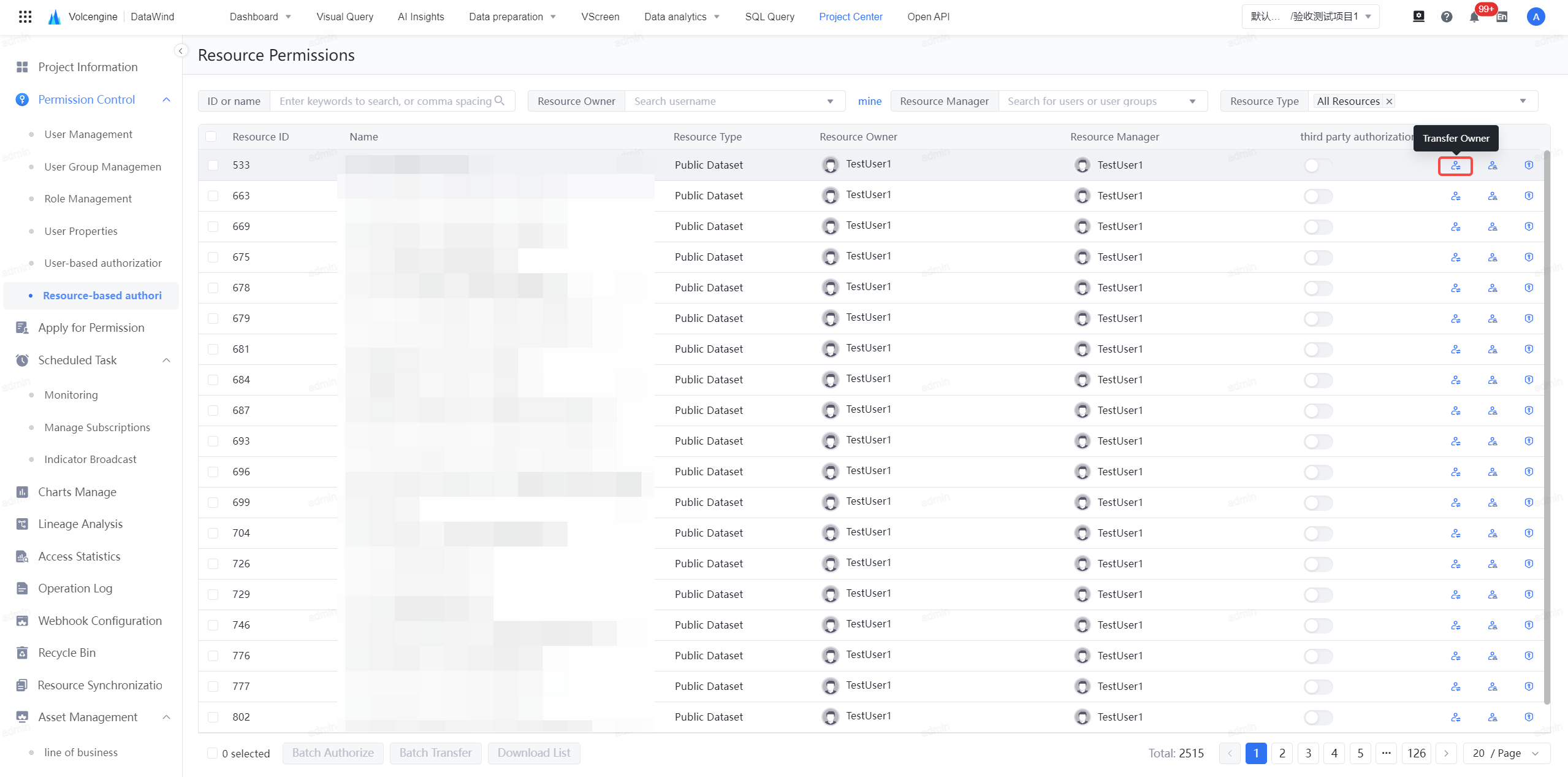The image size is (1568, 777).
Task: Open the Resource Manager users dropdown
Action: [x=1102, y=101]
